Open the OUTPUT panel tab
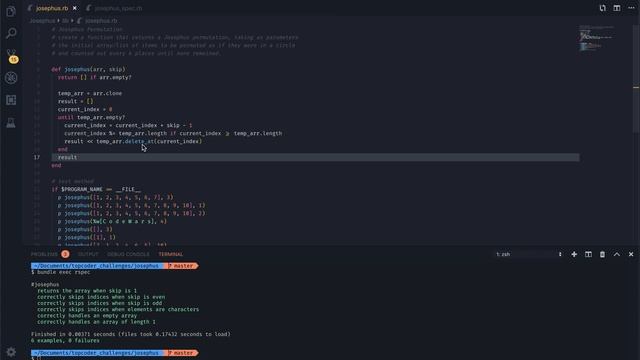The height and width of the screenshot is (360, 640). tap(88, 254)
